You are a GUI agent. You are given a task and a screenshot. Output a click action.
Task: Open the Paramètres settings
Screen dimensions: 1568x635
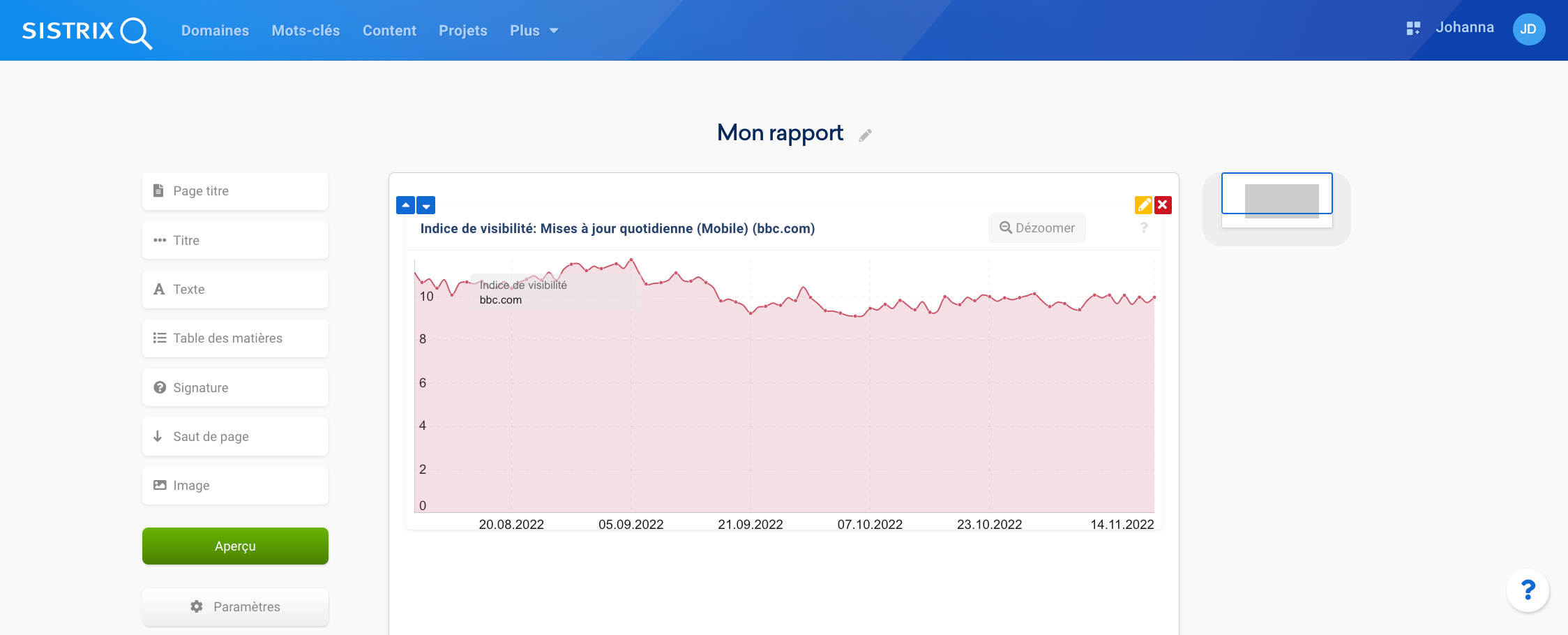[235, 607]
